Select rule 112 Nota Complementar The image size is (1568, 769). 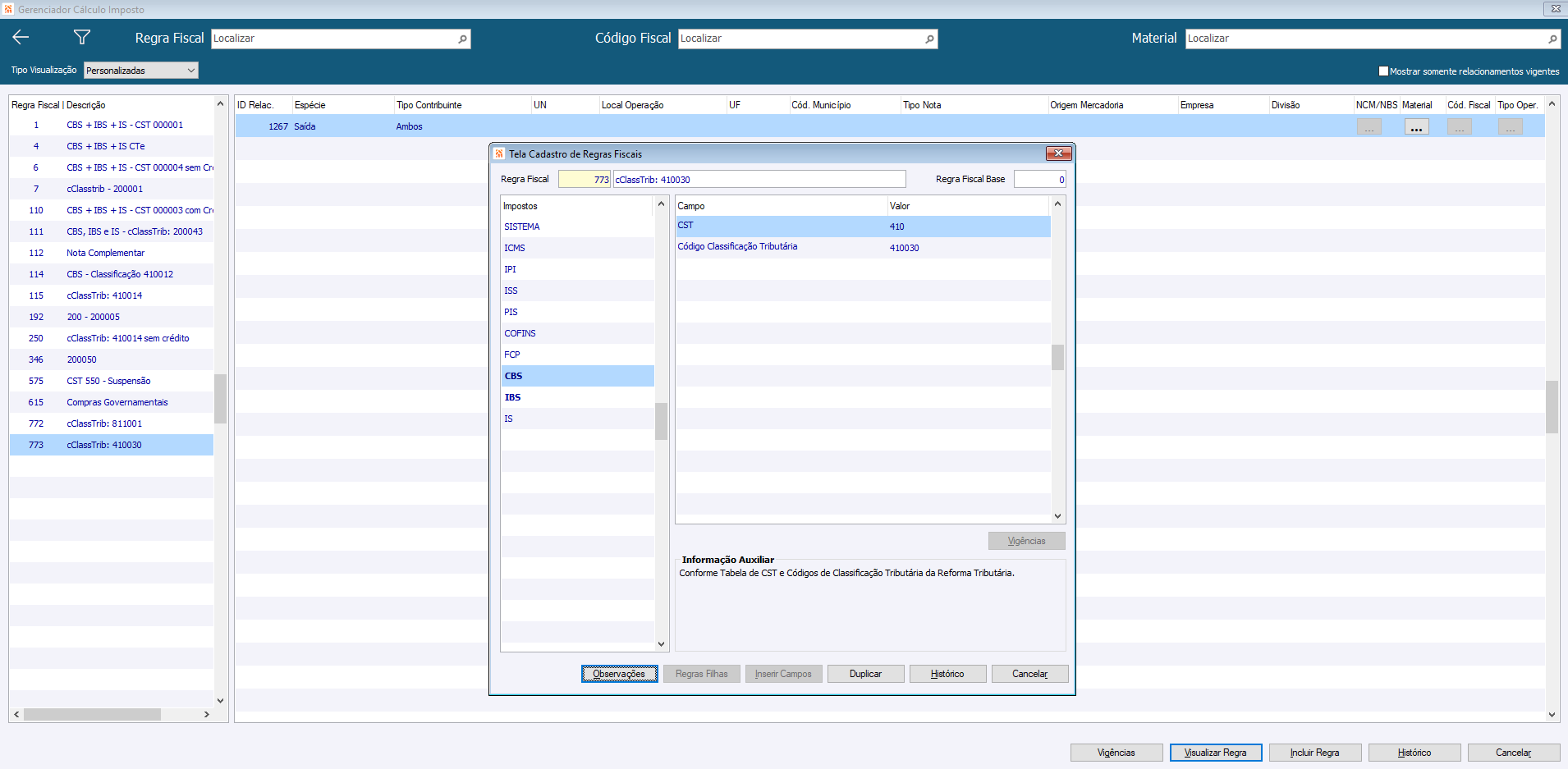[112, 253]
